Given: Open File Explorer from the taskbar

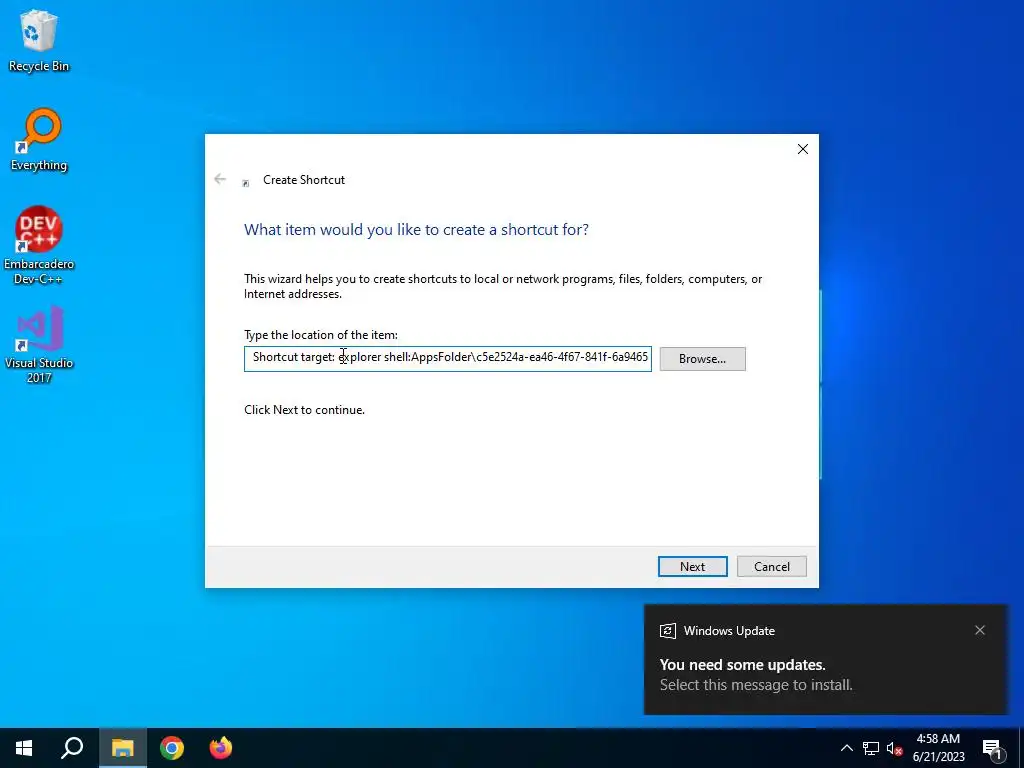Looking at the screenshot, I should pyautogui.click(x=122, y=748).
